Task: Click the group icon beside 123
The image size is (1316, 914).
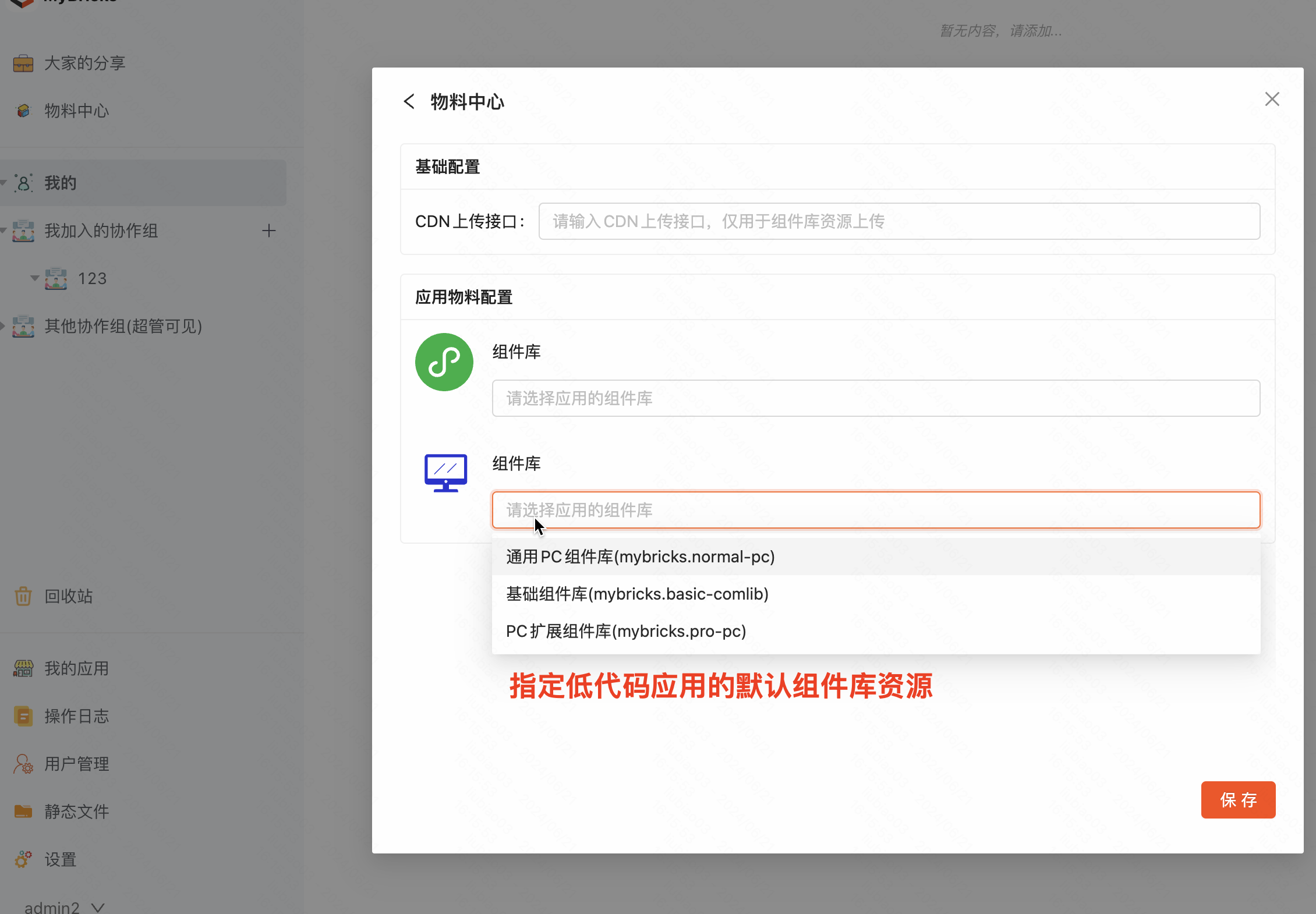Action: point(56,278)
